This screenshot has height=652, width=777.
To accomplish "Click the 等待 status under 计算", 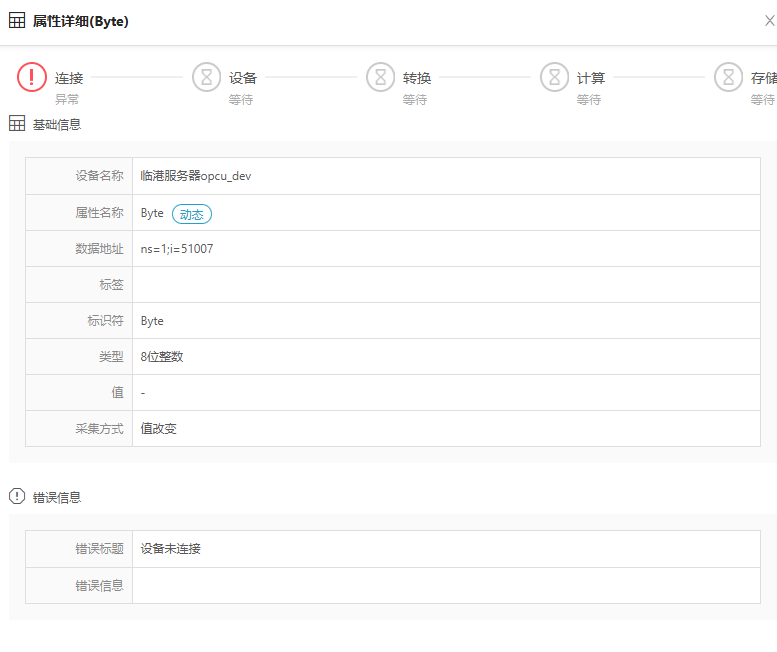I will tap(589, 100).
